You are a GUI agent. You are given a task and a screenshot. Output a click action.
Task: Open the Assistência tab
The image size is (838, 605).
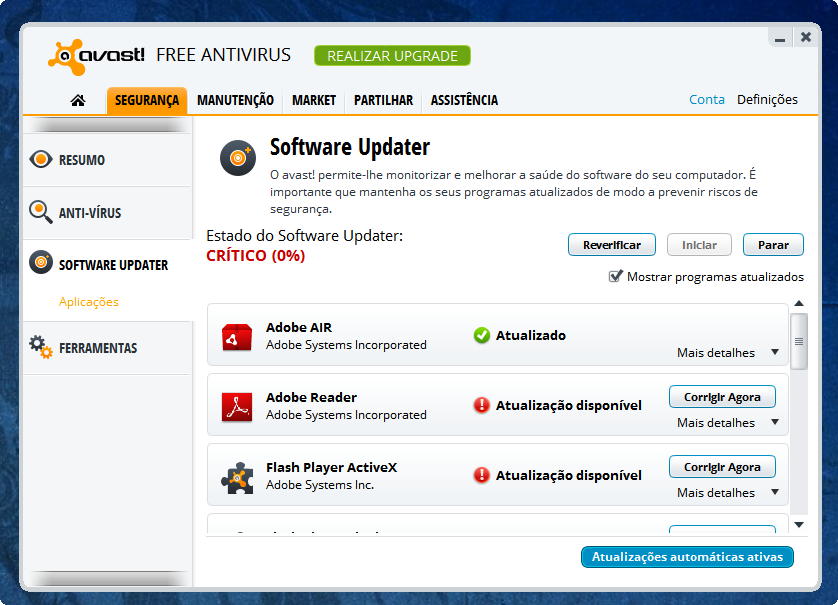(464, 100)
